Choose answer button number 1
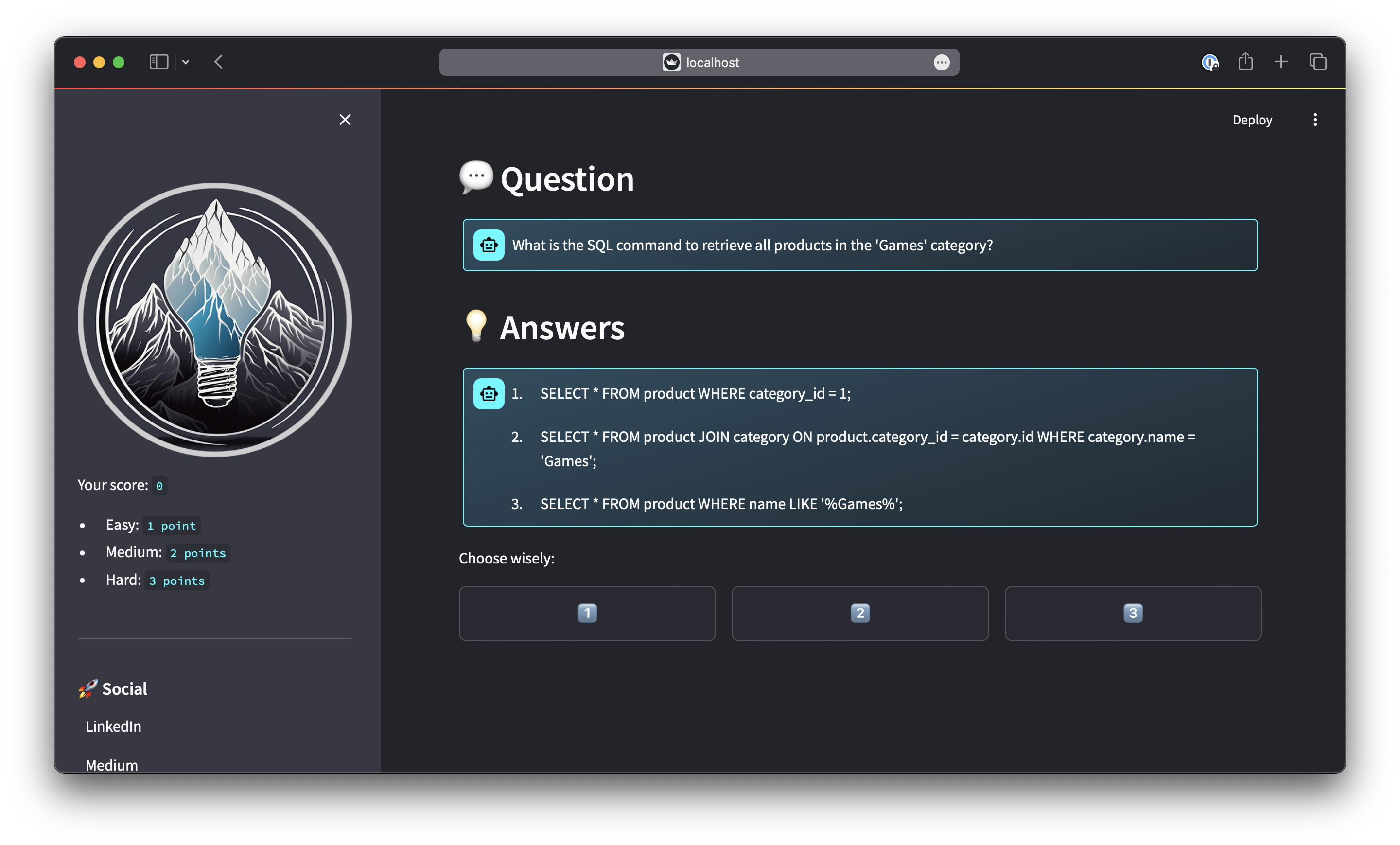Image resolution: width=1400 pixels, height=845 pixels. [x=587, y=613]
